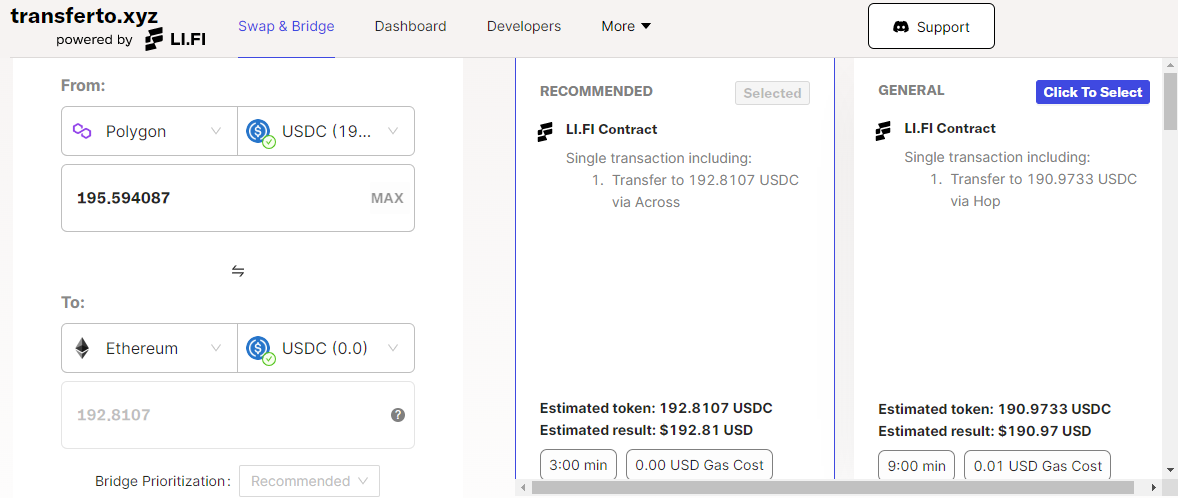
Task: Click the help question mark icon
Action: point(398,415)
